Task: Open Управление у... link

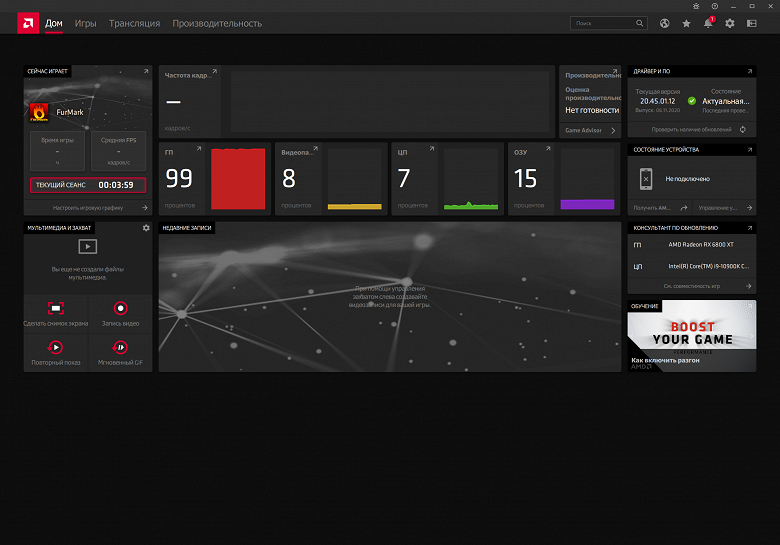Action: [724, 208]
